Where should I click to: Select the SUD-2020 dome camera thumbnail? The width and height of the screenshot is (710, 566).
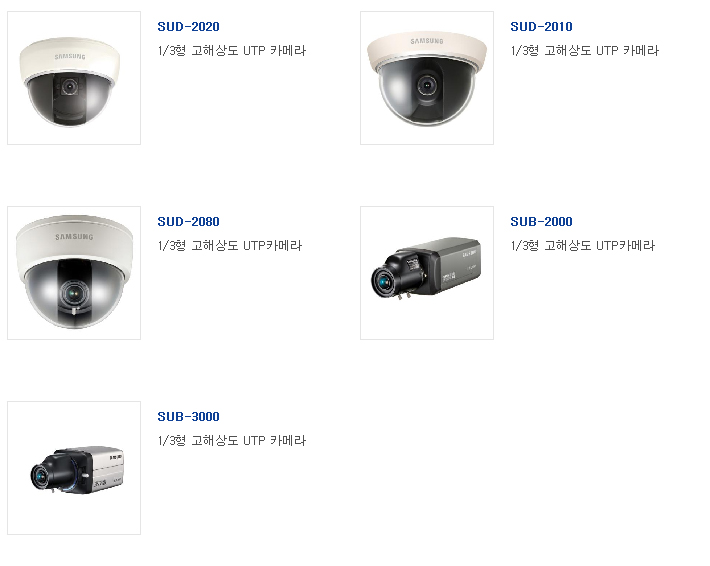pos(74,78)
